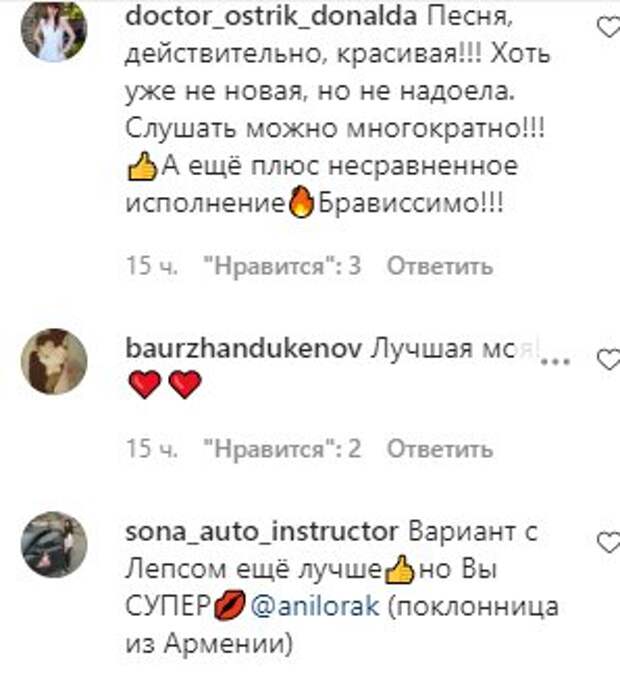The height and width of the screenshot is (684, 620).
Task: Open the @anilorak mention link
Action: coord(315,606)
